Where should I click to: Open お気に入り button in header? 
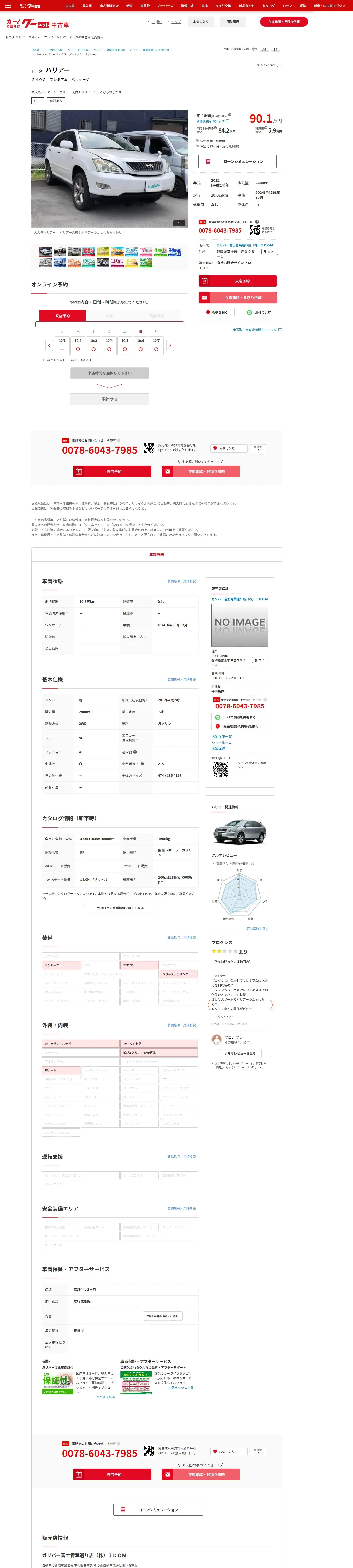click(x=201, y=22)
